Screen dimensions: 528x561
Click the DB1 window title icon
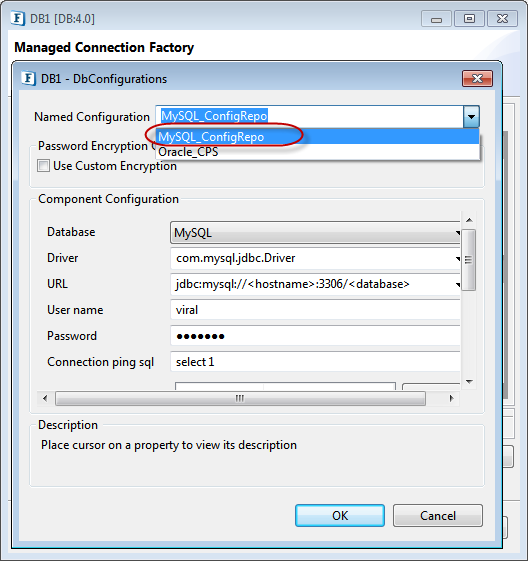pos(18,18)
